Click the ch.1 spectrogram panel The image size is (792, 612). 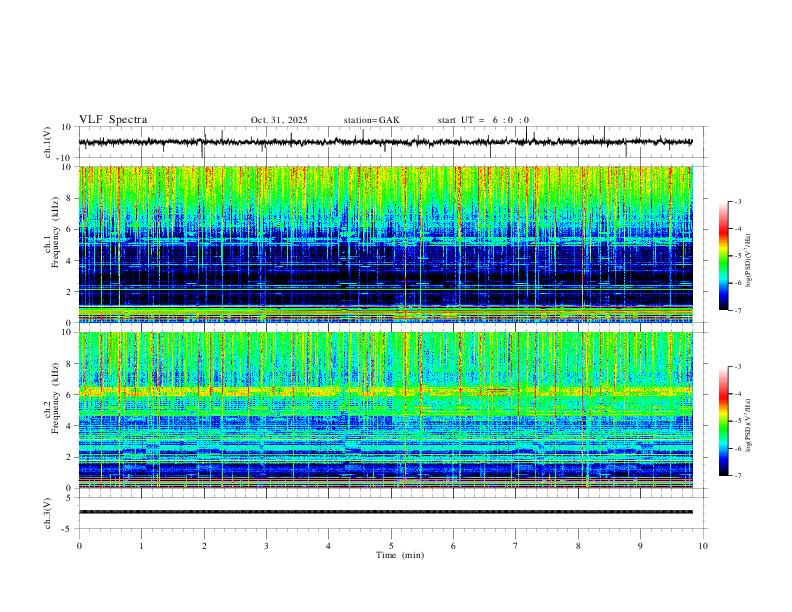386,244
